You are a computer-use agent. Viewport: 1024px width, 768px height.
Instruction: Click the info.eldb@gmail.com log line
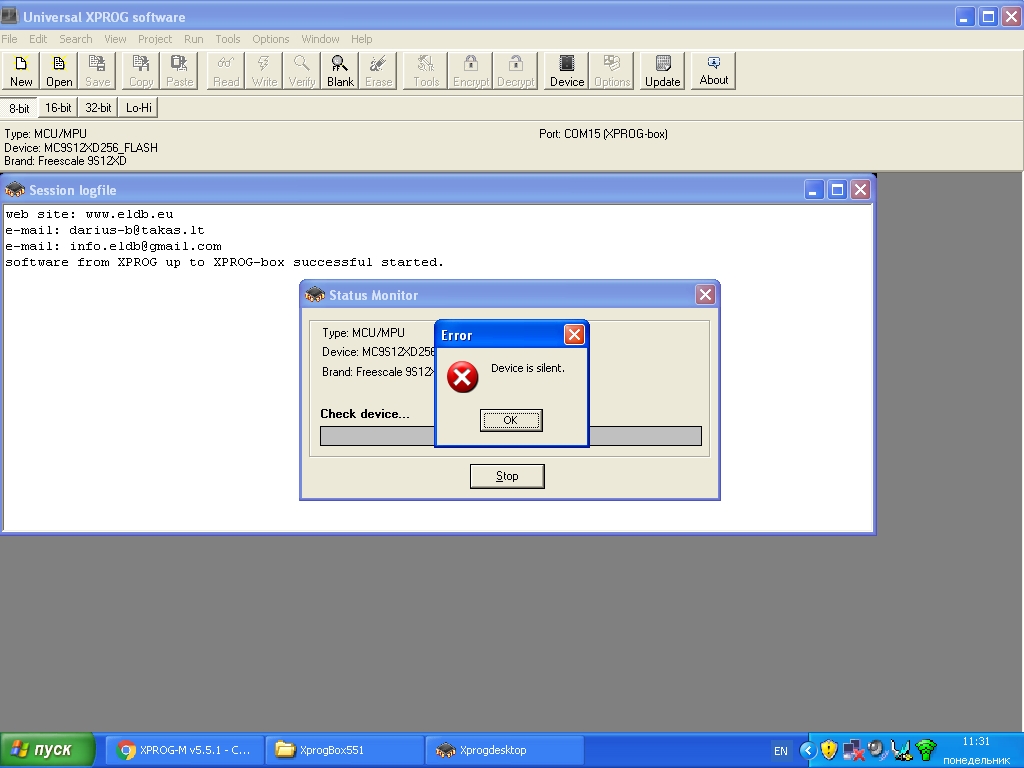click(114, 246)
